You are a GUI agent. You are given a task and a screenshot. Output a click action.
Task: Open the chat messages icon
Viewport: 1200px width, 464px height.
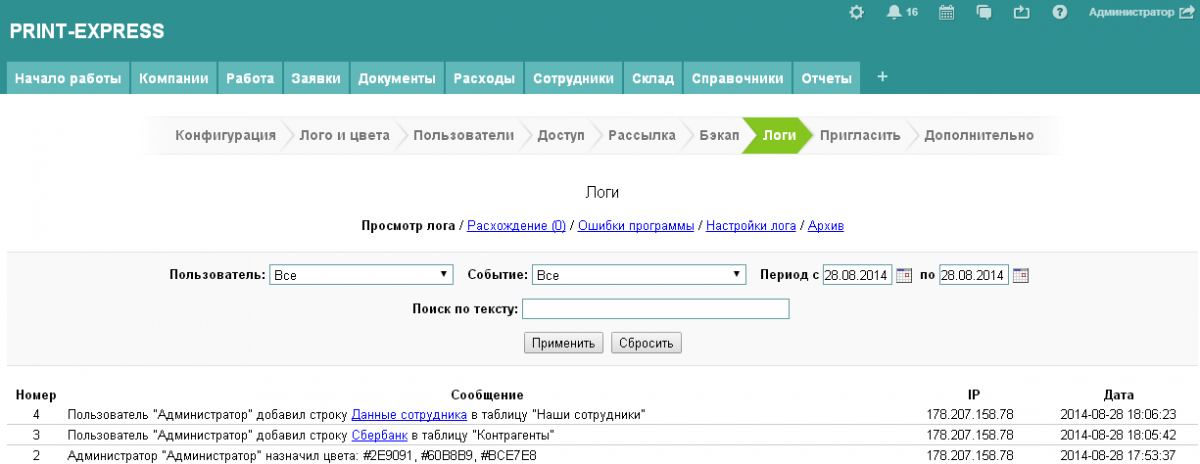984,13
